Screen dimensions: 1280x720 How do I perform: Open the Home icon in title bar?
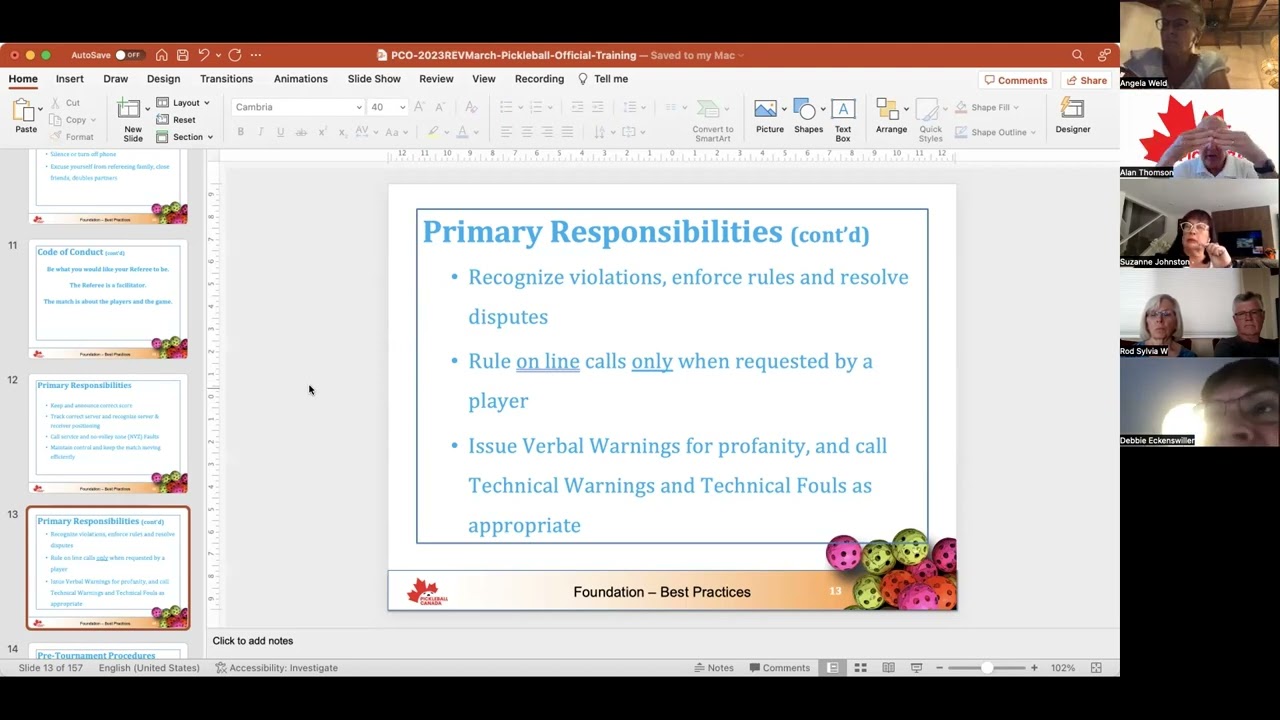pyautogui.click(x=161, y=55)
